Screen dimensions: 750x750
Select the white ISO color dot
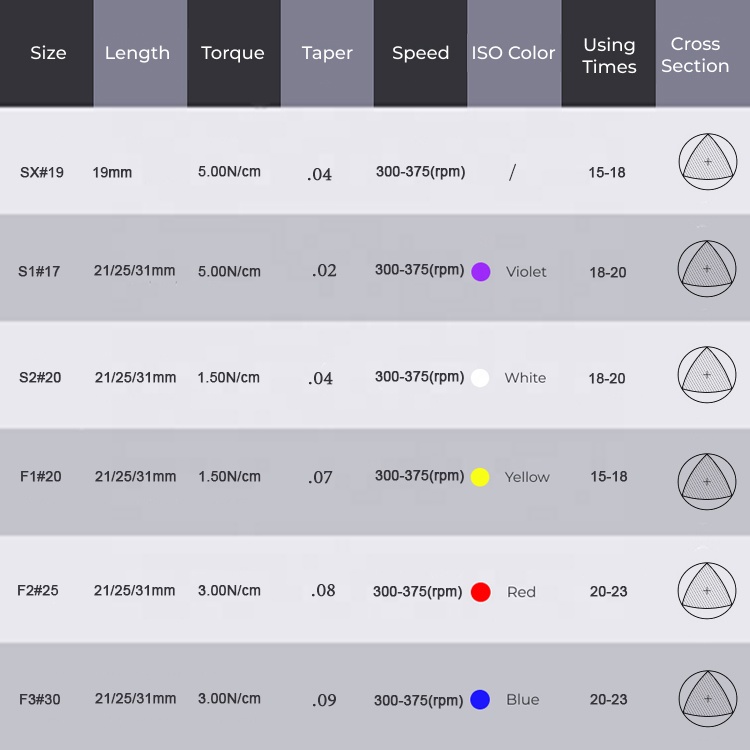pyautogui.click(x=480, y=378)
